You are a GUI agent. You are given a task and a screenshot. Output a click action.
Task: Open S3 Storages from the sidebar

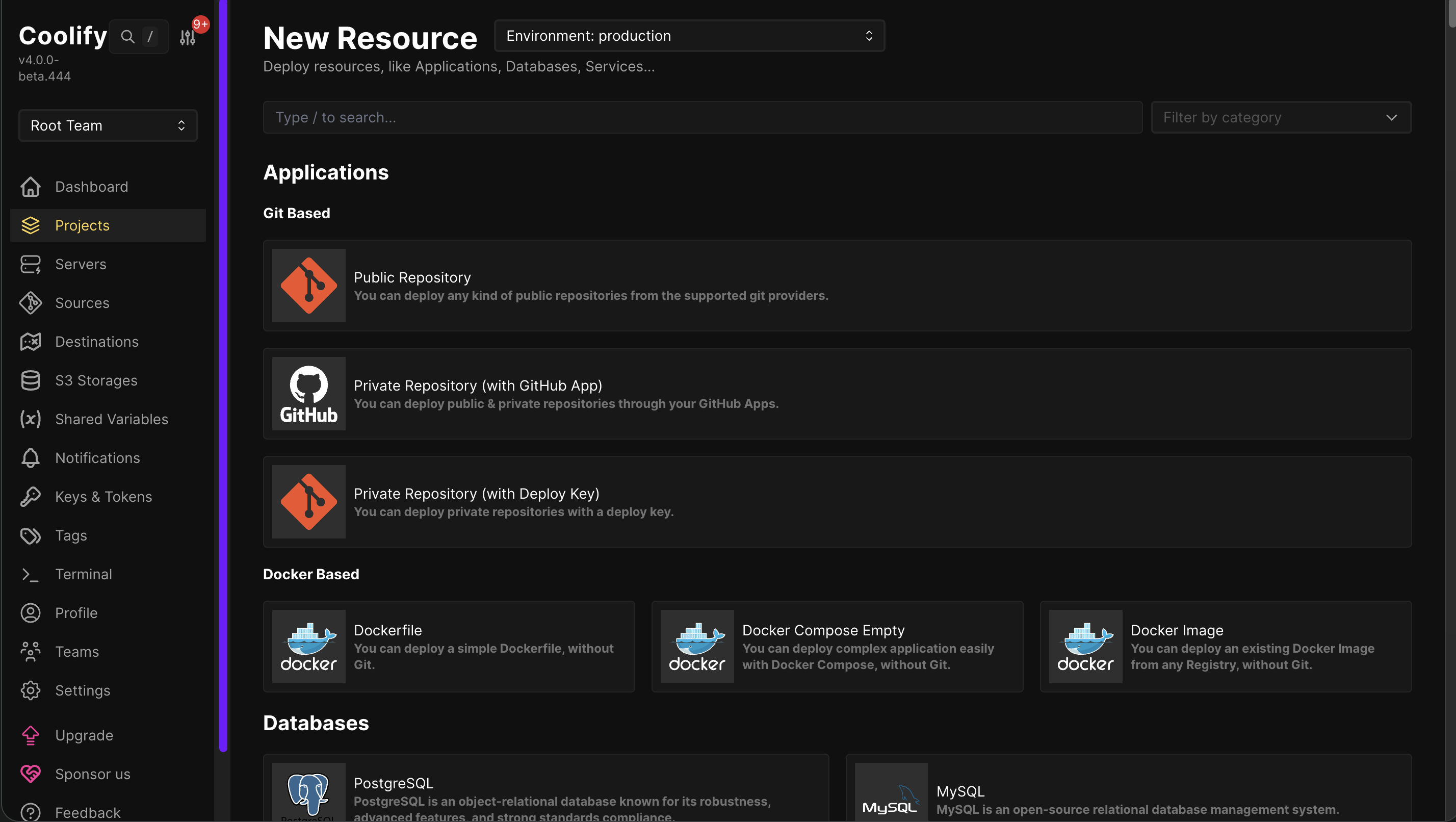click(x=96, y=380)
